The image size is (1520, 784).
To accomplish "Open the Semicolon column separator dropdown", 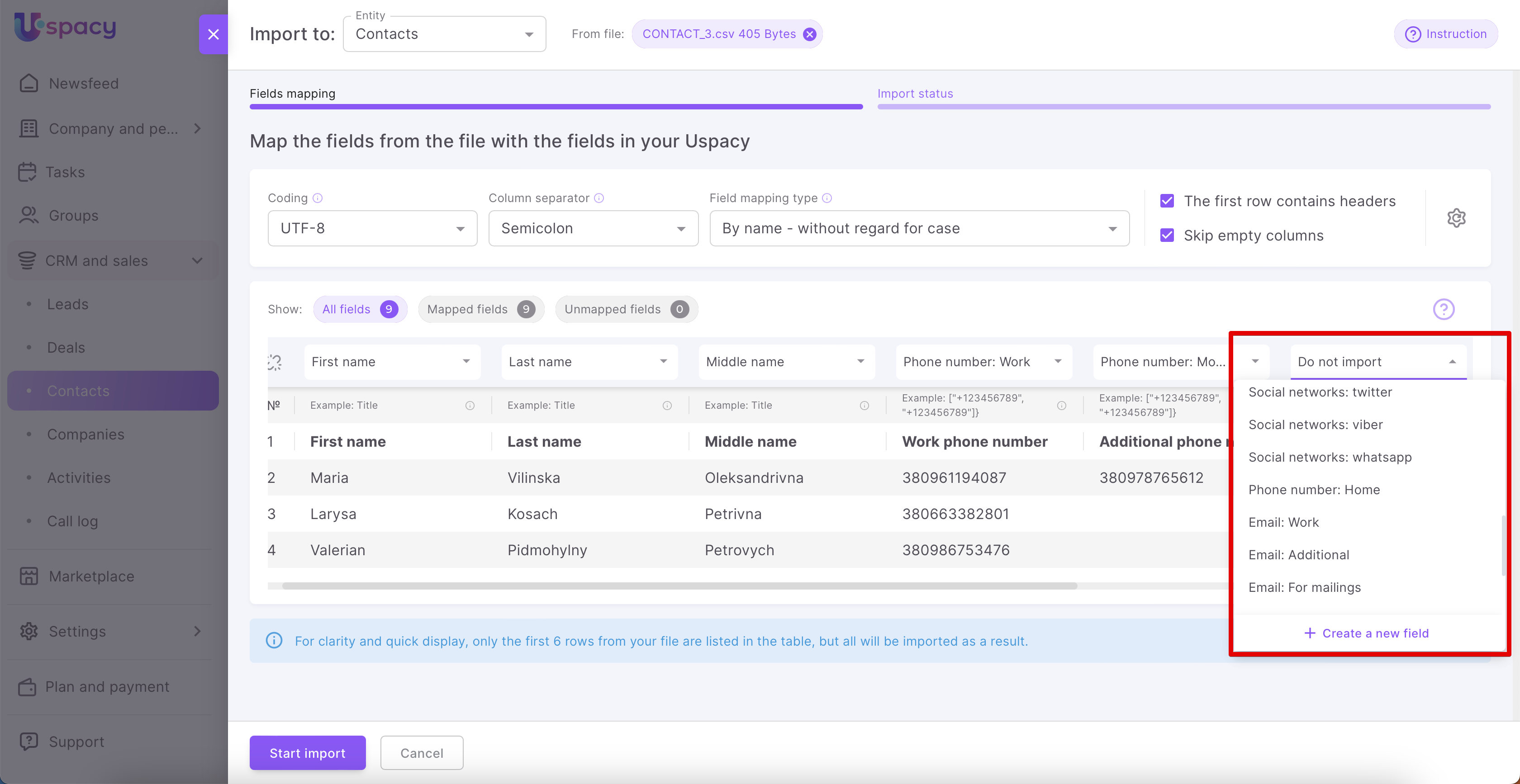I will pyautogui.click(x=593, y=228).
